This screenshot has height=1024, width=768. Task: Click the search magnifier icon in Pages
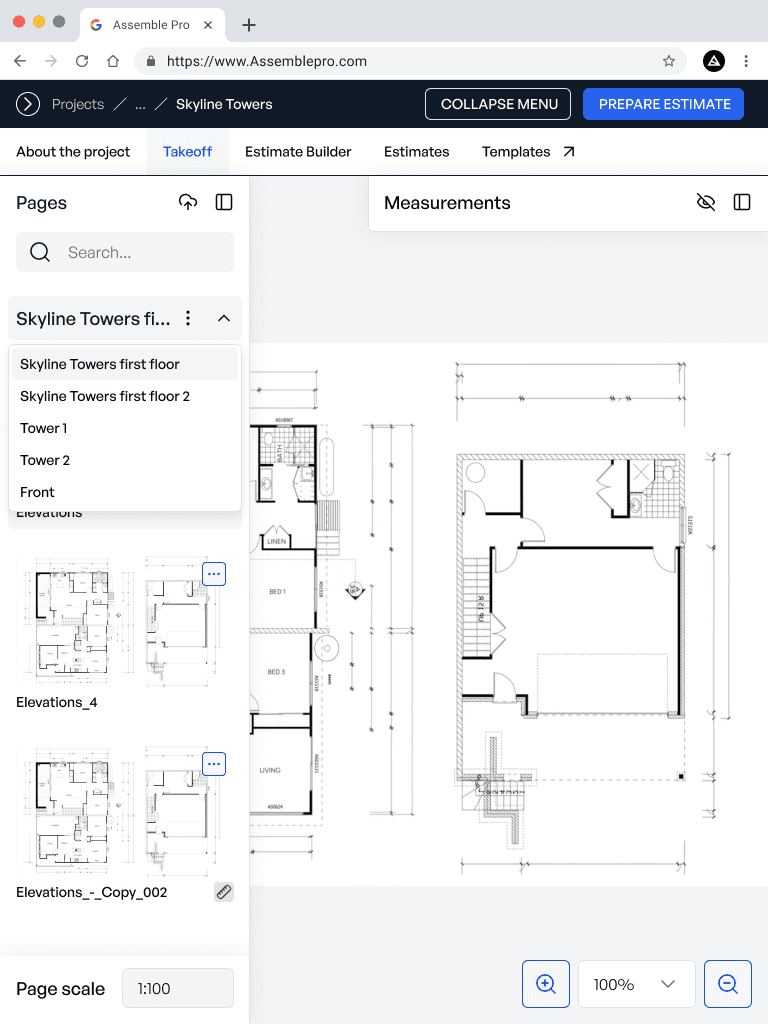[x=40, y=252]
